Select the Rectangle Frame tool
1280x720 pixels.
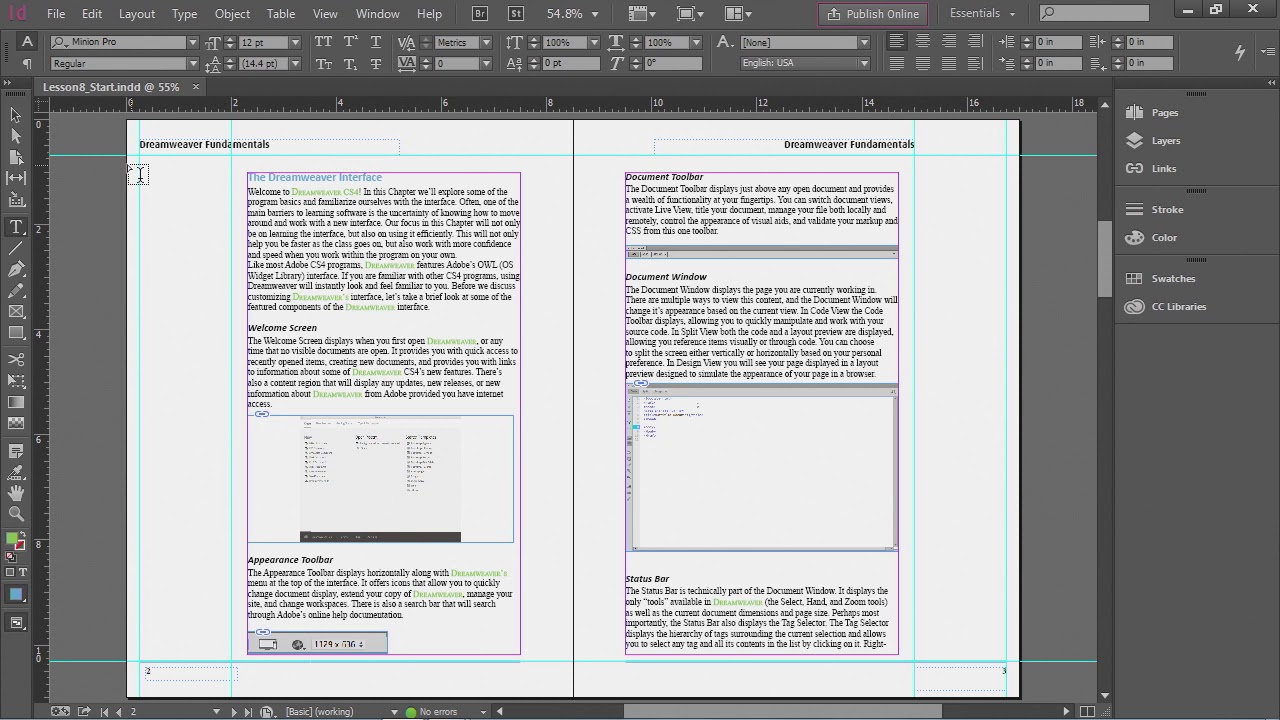pyautogui.click(x=16, y=311)
